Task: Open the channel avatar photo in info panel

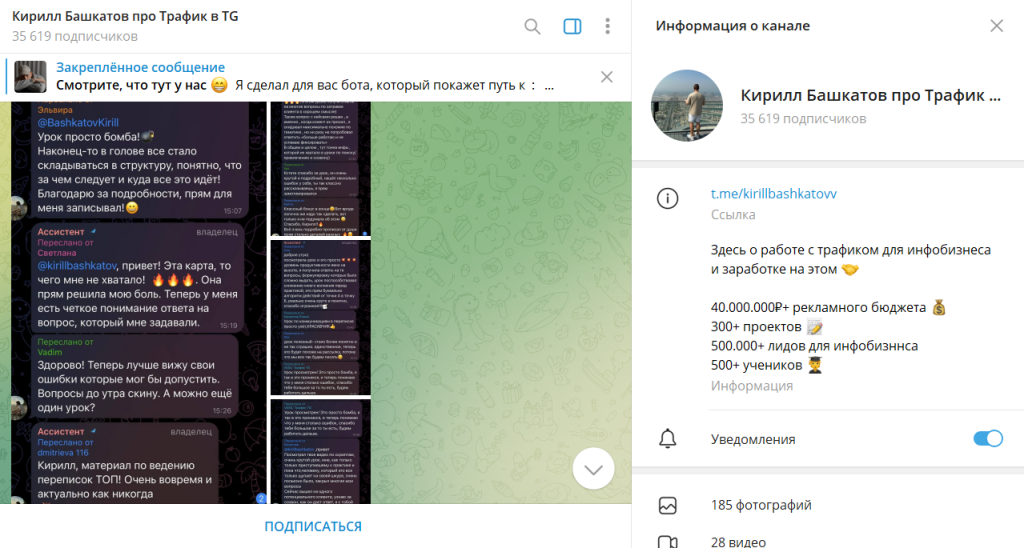Action: coord(687,106)
